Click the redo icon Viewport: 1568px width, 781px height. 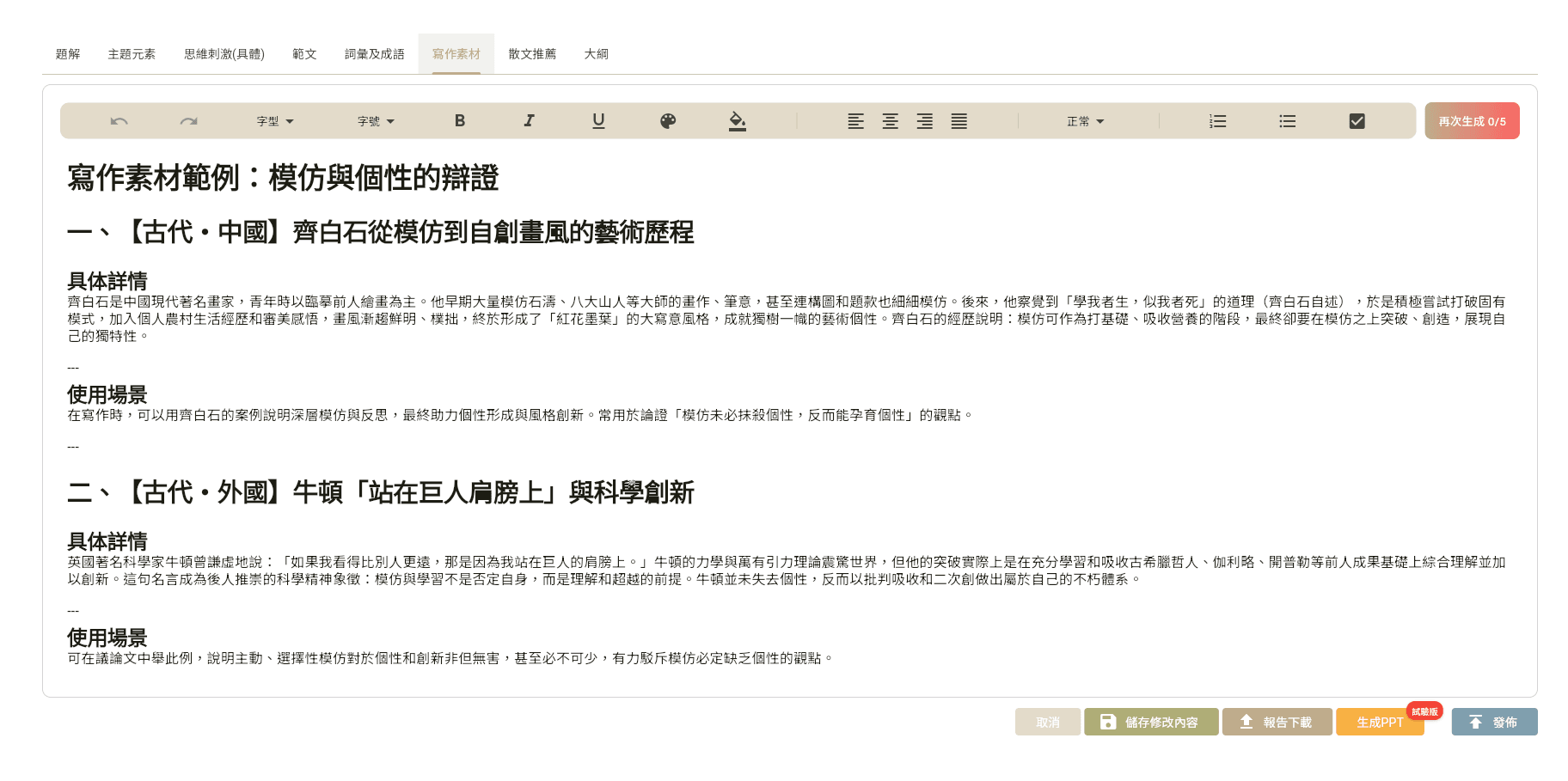187,120
